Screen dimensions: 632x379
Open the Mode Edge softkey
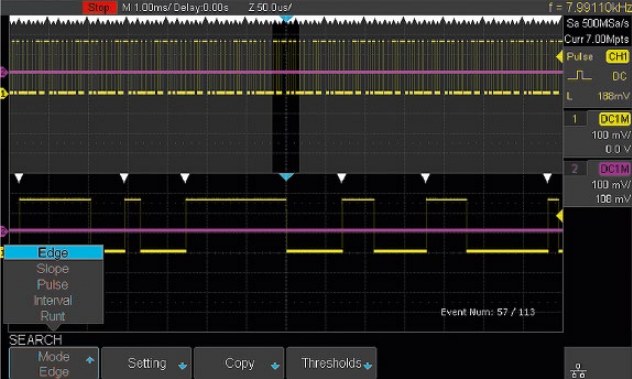coord(54,364)
